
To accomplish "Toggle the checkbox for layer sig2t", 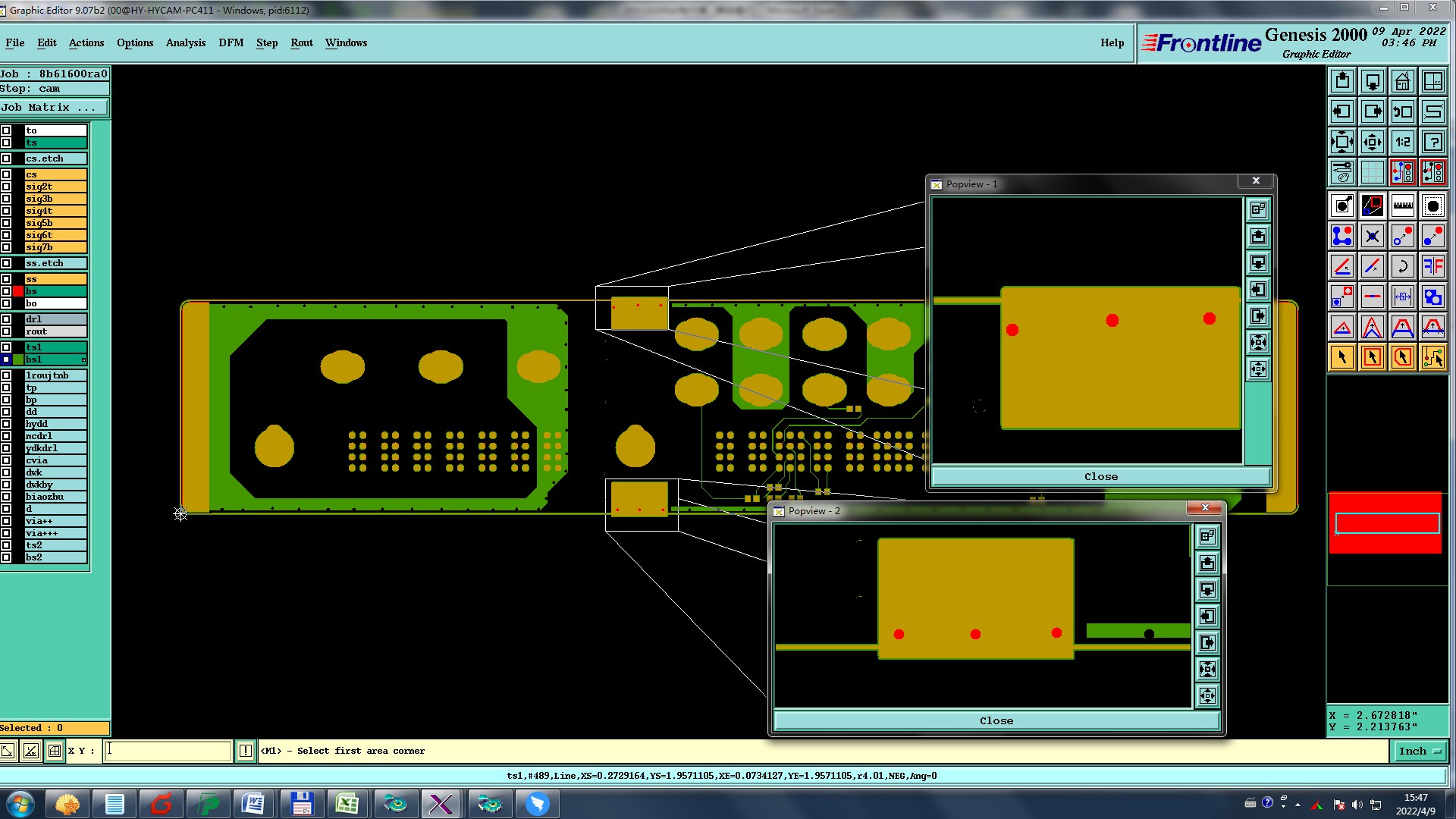I will point(6,187).
